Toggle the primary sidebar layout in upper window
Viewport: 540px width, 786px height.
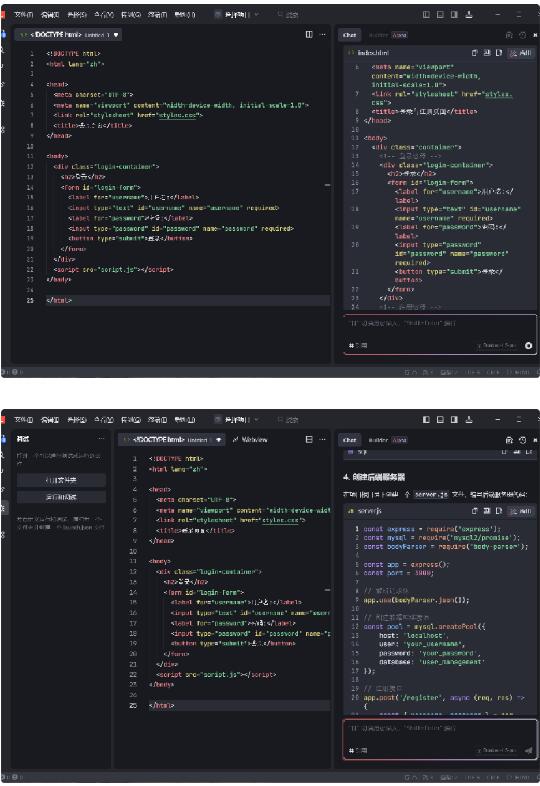(426, 15)
